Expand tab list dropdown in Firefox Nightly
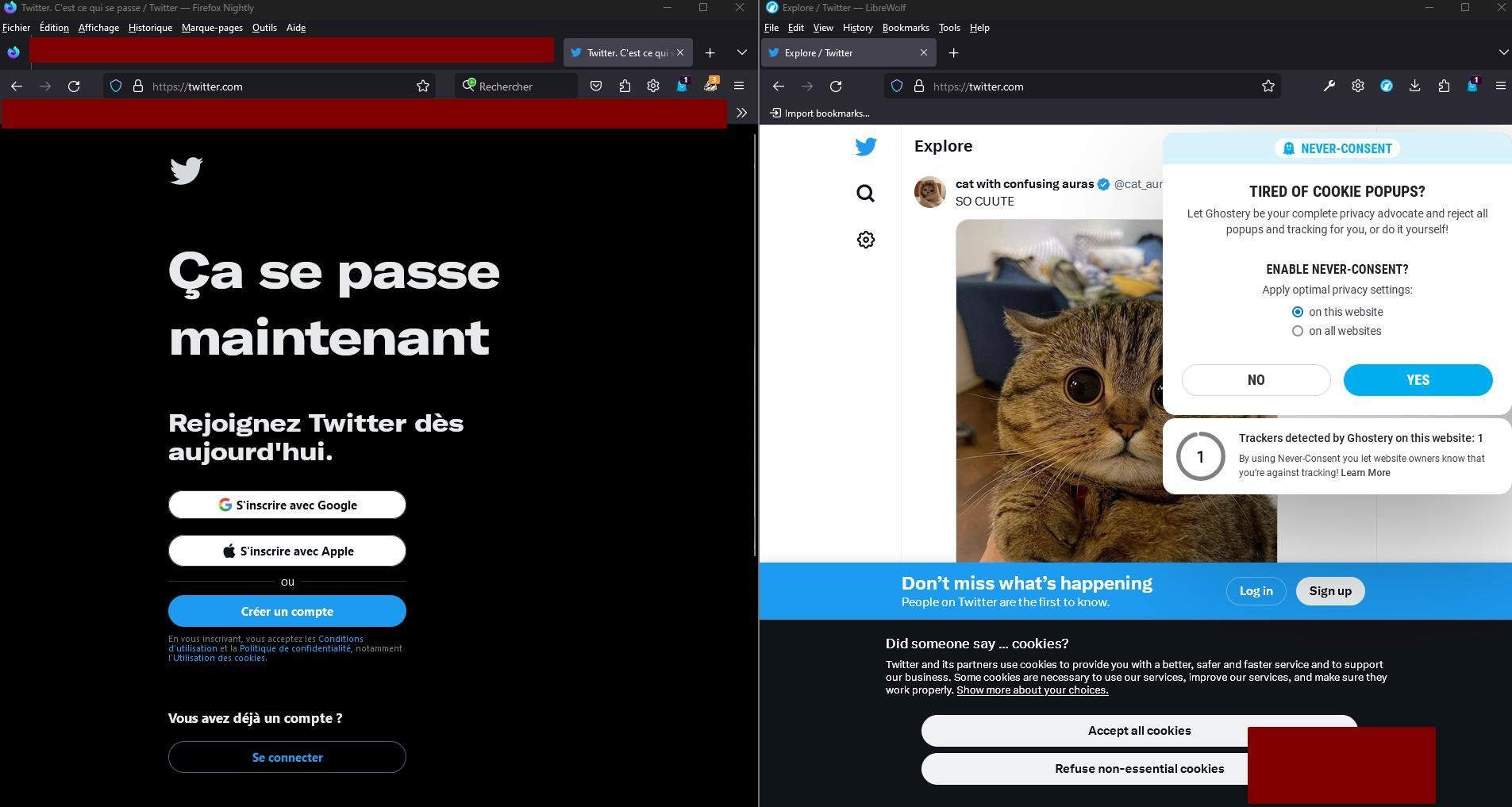 (x=742, y=52)
